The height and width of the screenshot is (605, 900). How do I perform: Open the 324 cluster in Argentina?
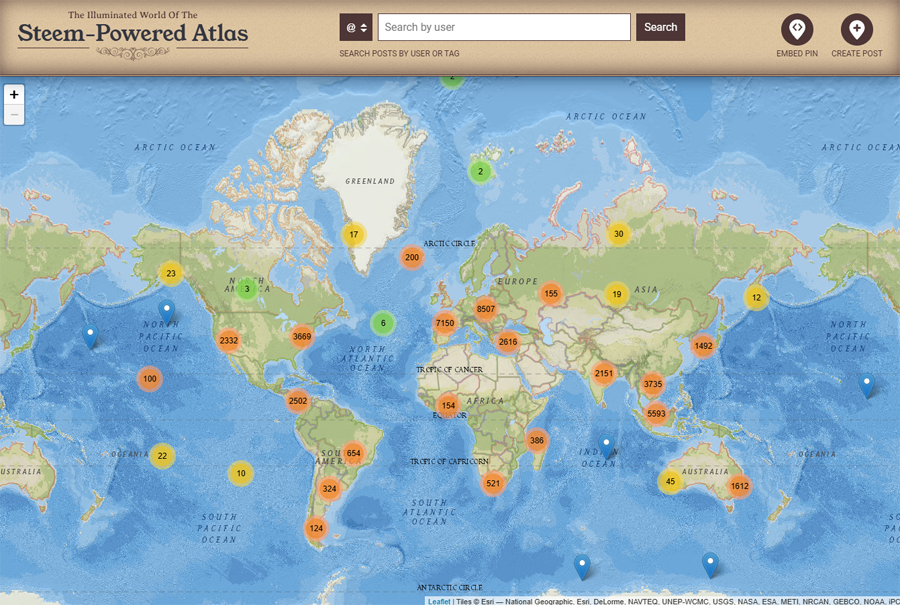click(x=329, y=489)
